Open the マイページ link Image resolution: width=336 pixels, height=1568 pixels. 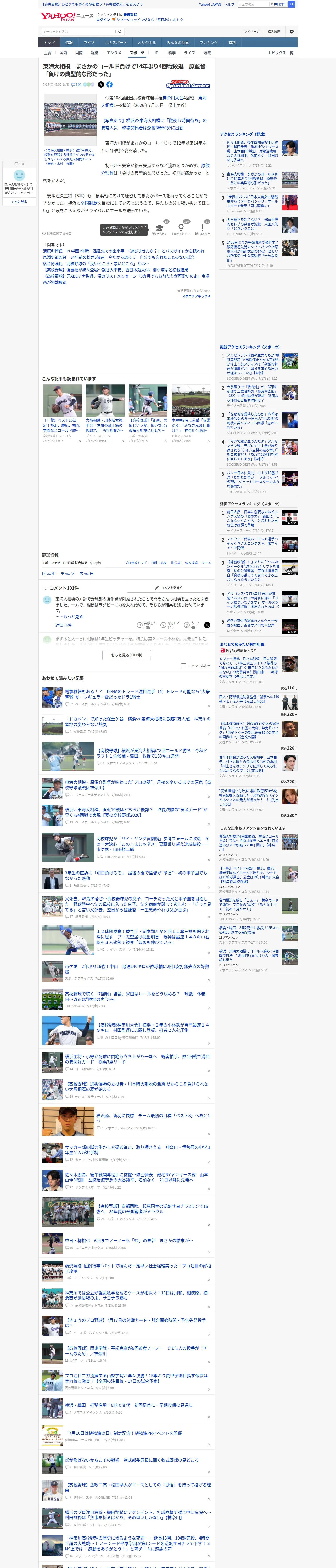pos(252,32)
